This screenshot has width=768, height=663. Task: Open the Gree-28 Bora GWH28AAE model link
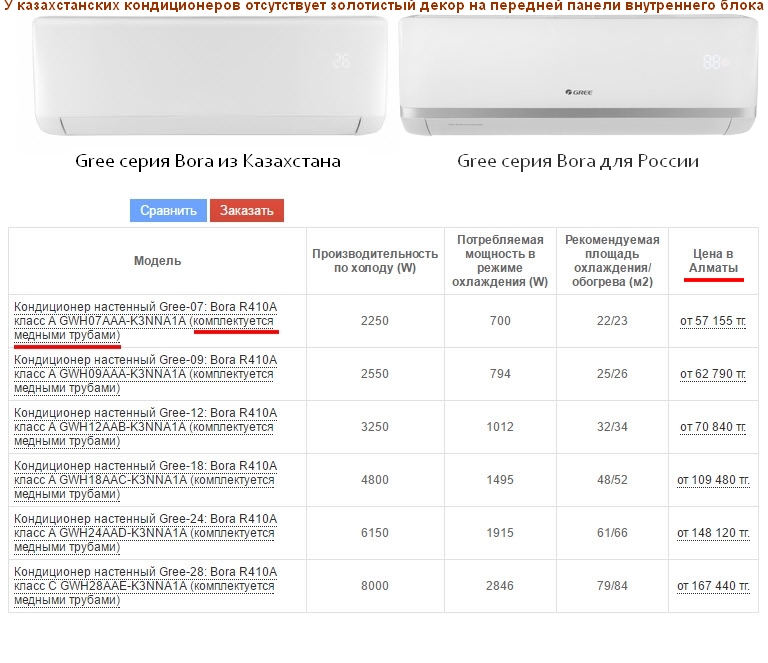(145, 586)
